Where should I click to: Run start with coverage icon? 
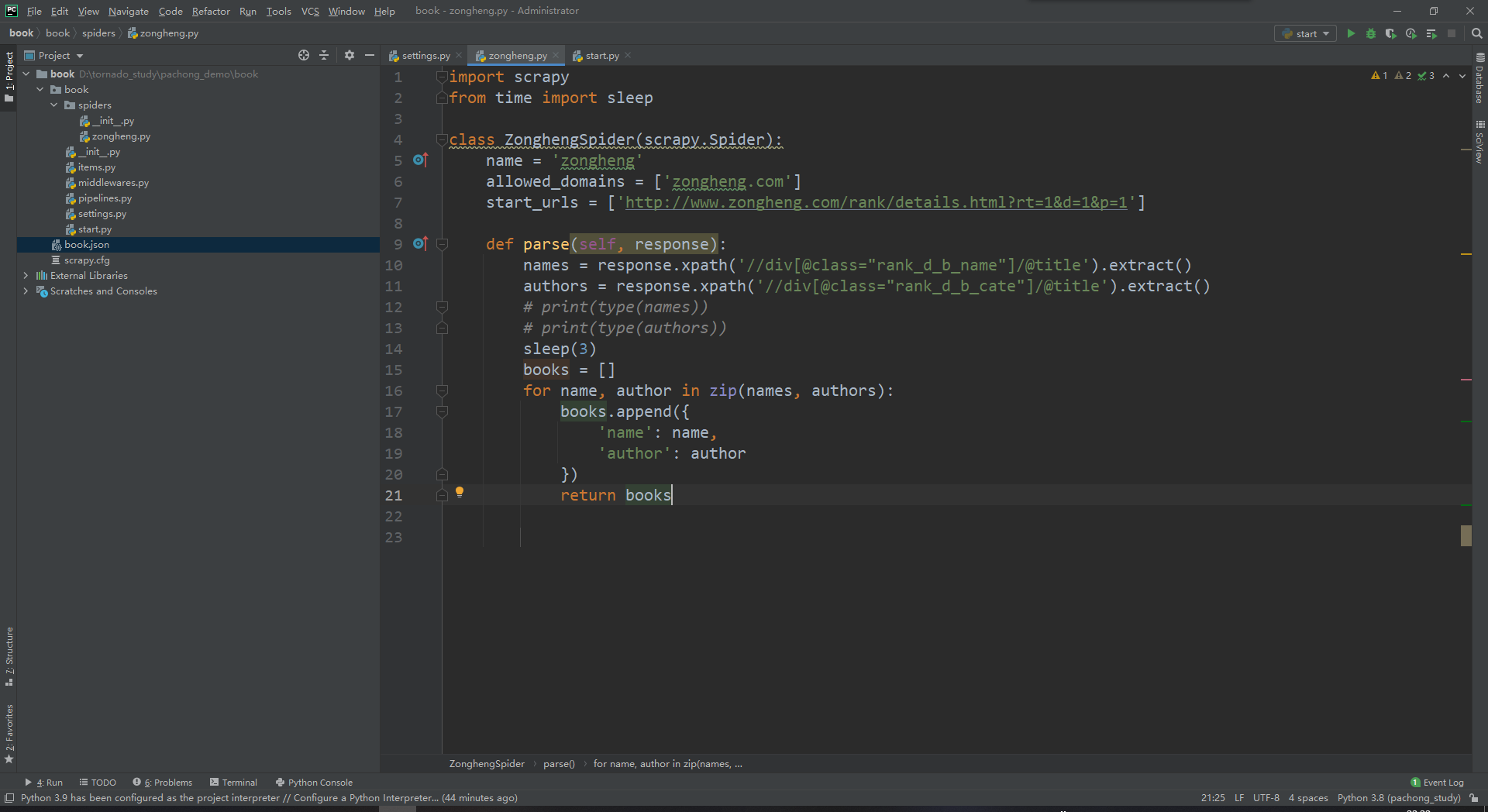pyautogui.click(x=1391, y=33)
